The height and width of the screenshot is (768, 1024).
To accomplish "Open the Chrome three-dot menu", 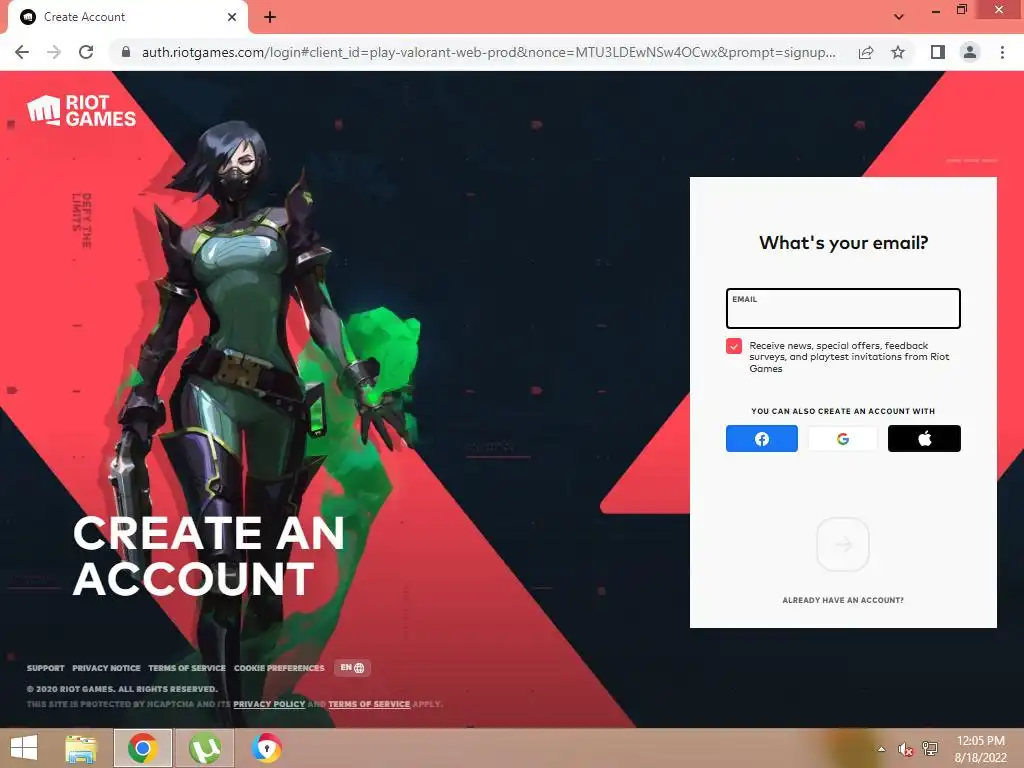I will pos(1002,52).
